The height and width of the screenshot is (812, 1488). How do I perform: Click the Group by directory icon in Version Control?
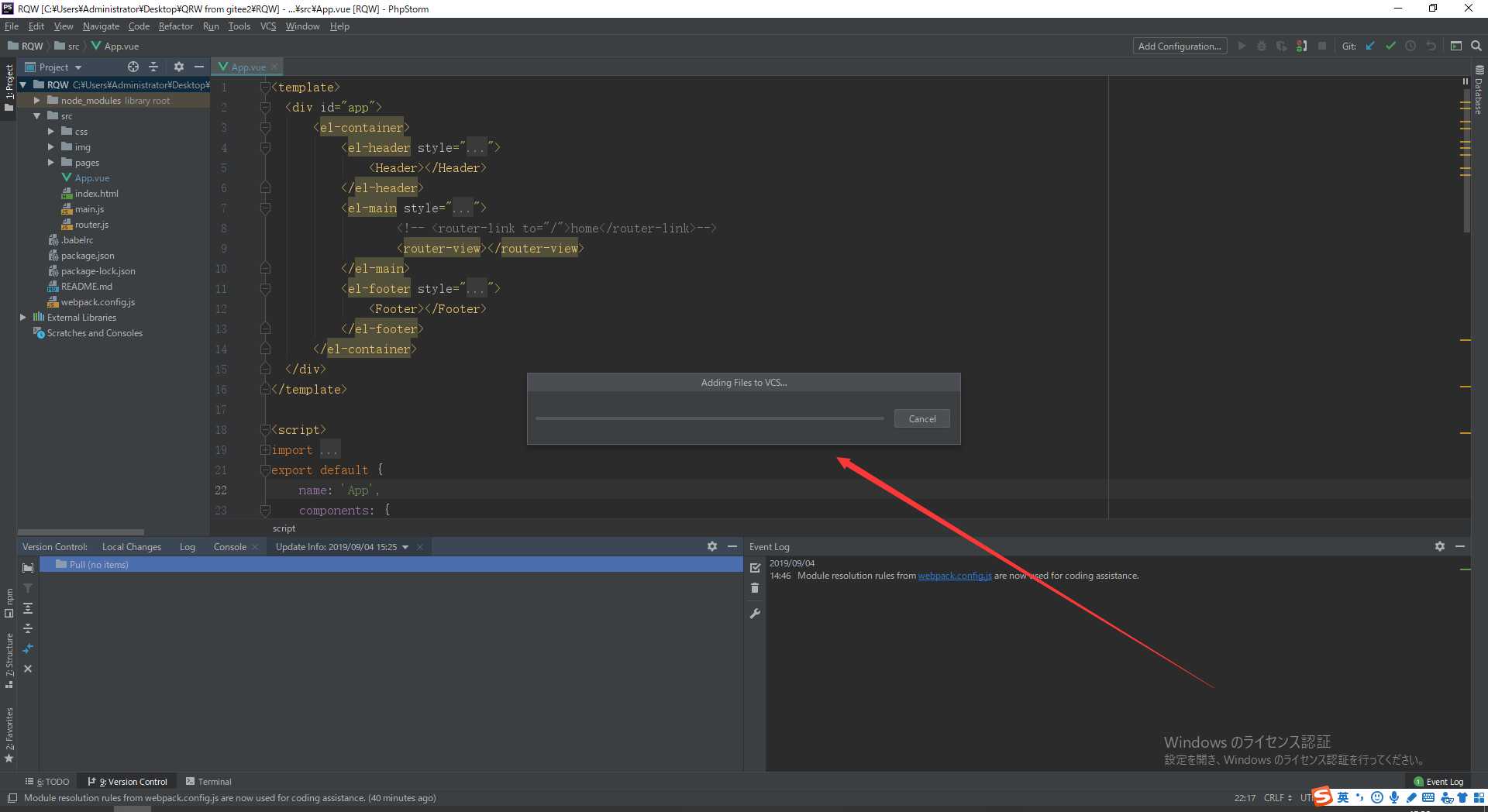28,568
